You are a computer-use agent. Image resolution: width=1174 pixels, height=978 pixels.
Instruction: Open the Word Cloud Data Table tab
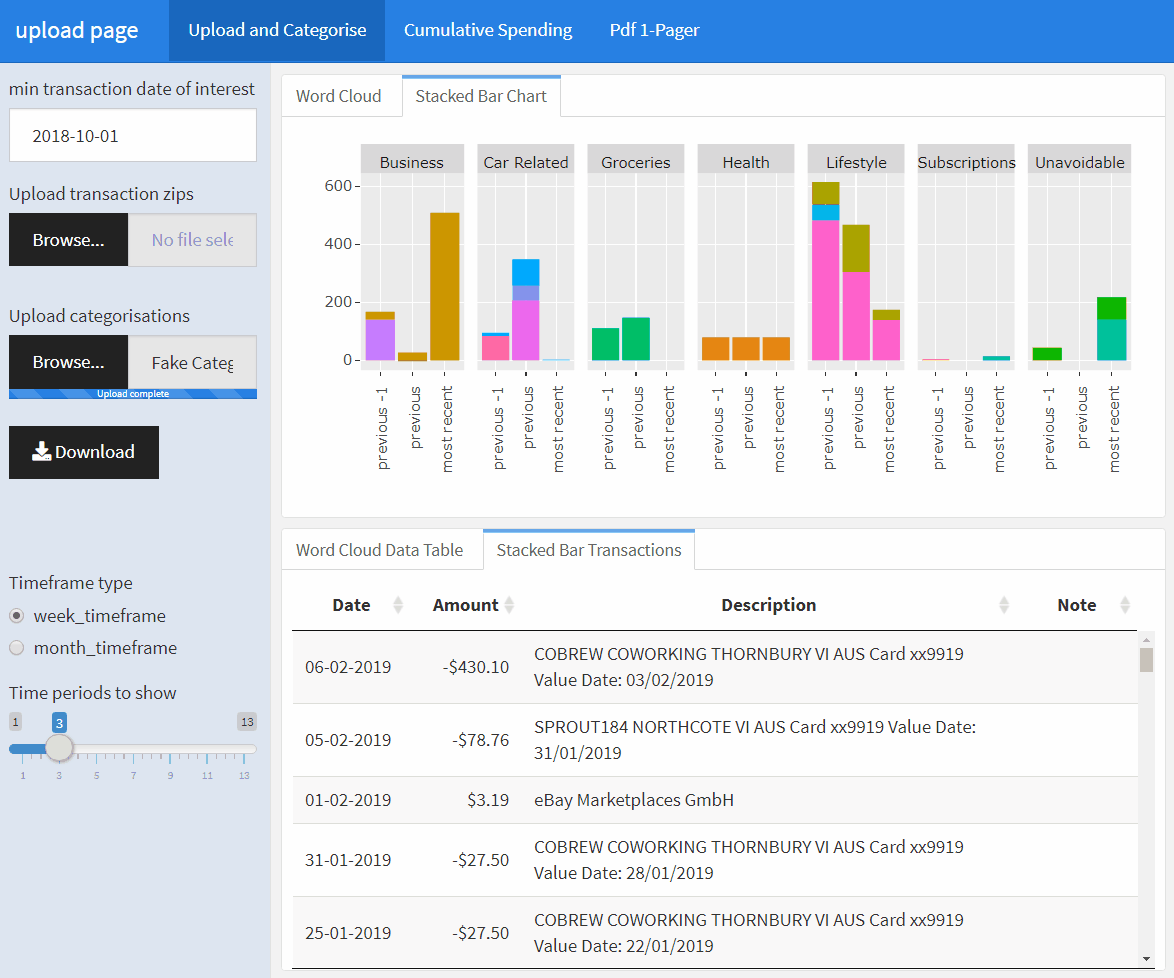(x=381, y=549)
